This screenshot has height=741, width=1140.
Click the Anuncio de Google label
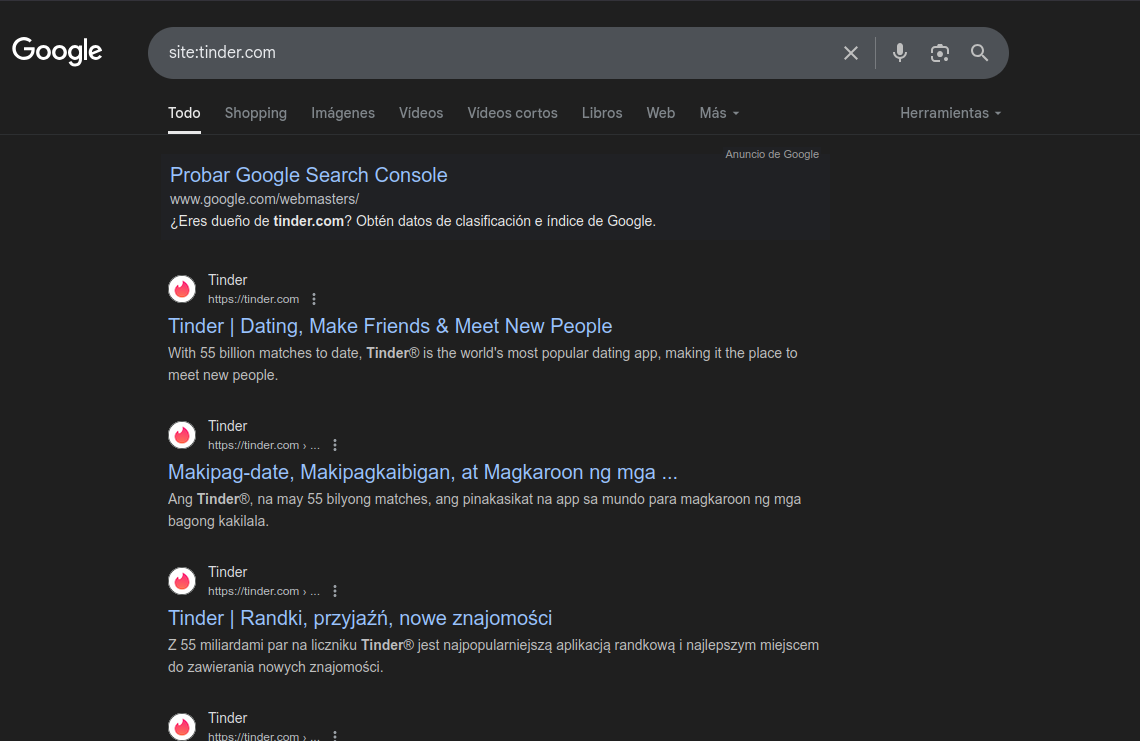[x=771, y=154]
